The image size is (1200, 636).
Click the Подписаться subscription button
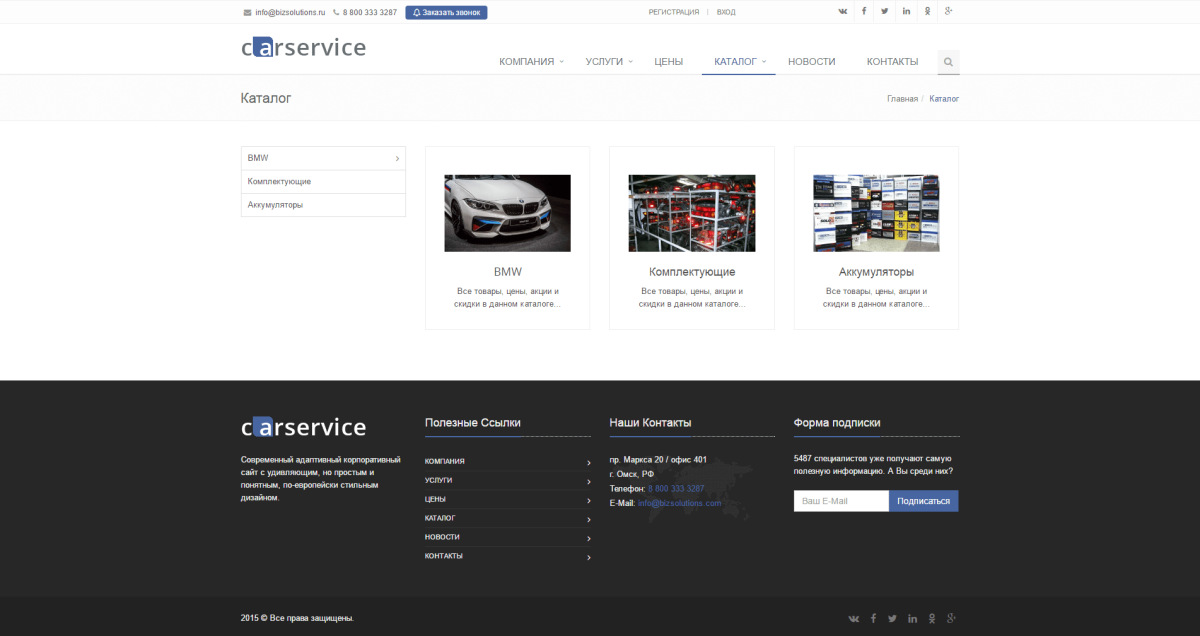(923, 500)
